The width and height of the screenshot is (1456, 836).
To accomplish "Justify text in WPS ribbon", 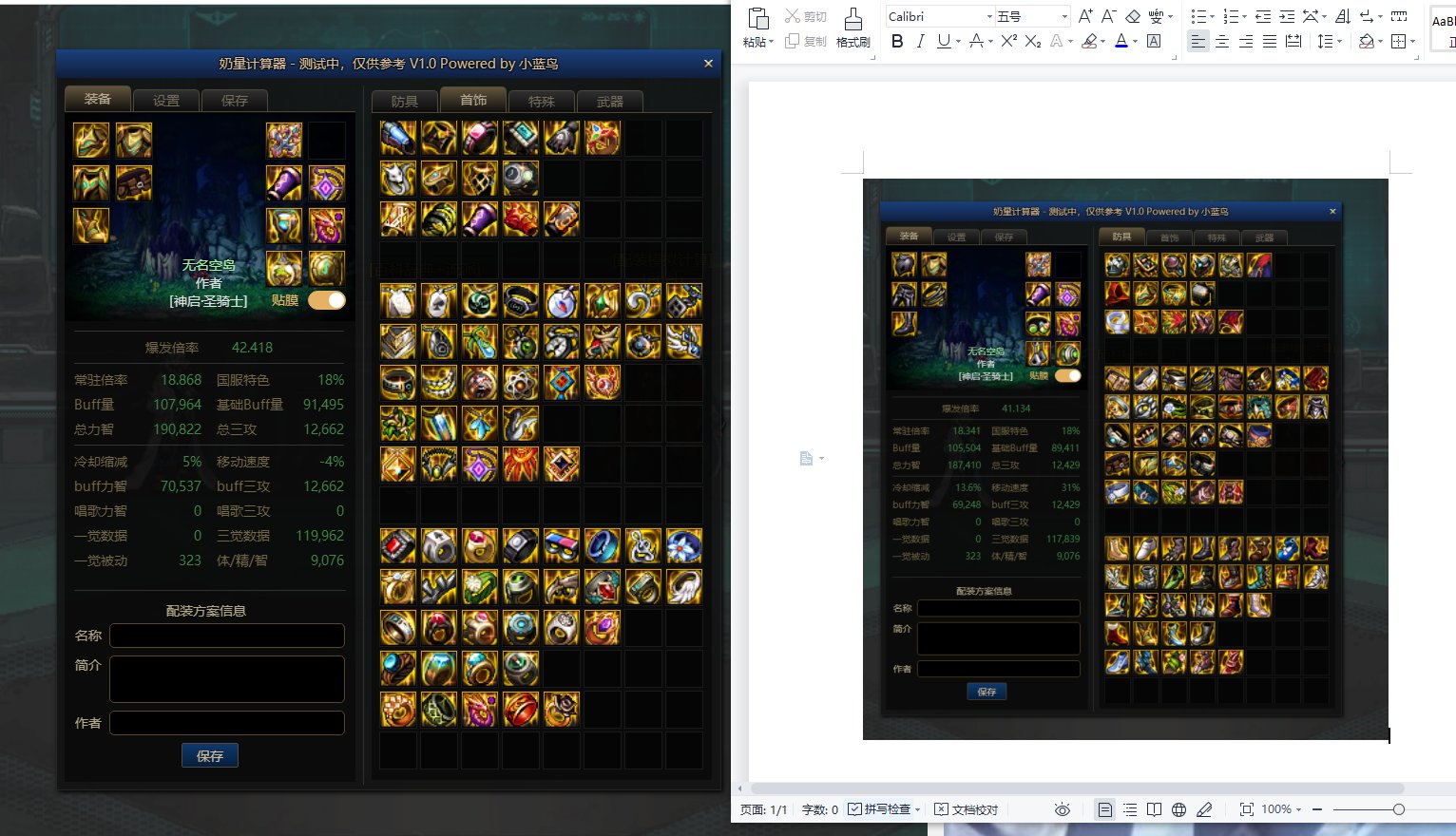I will click(1270, 41).
